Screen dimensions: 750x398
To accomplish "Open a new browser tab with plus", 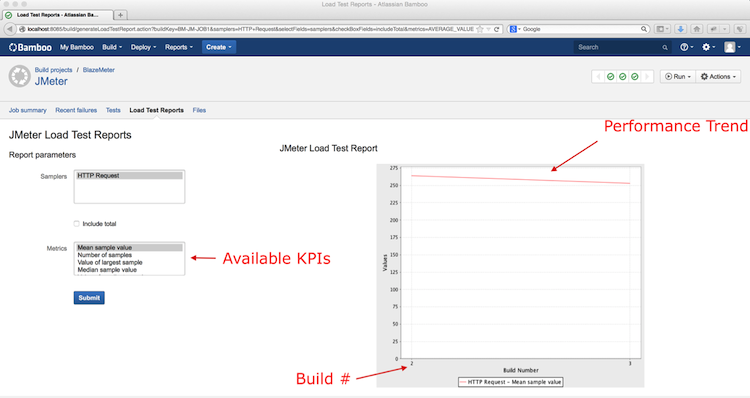I will 121,15.
